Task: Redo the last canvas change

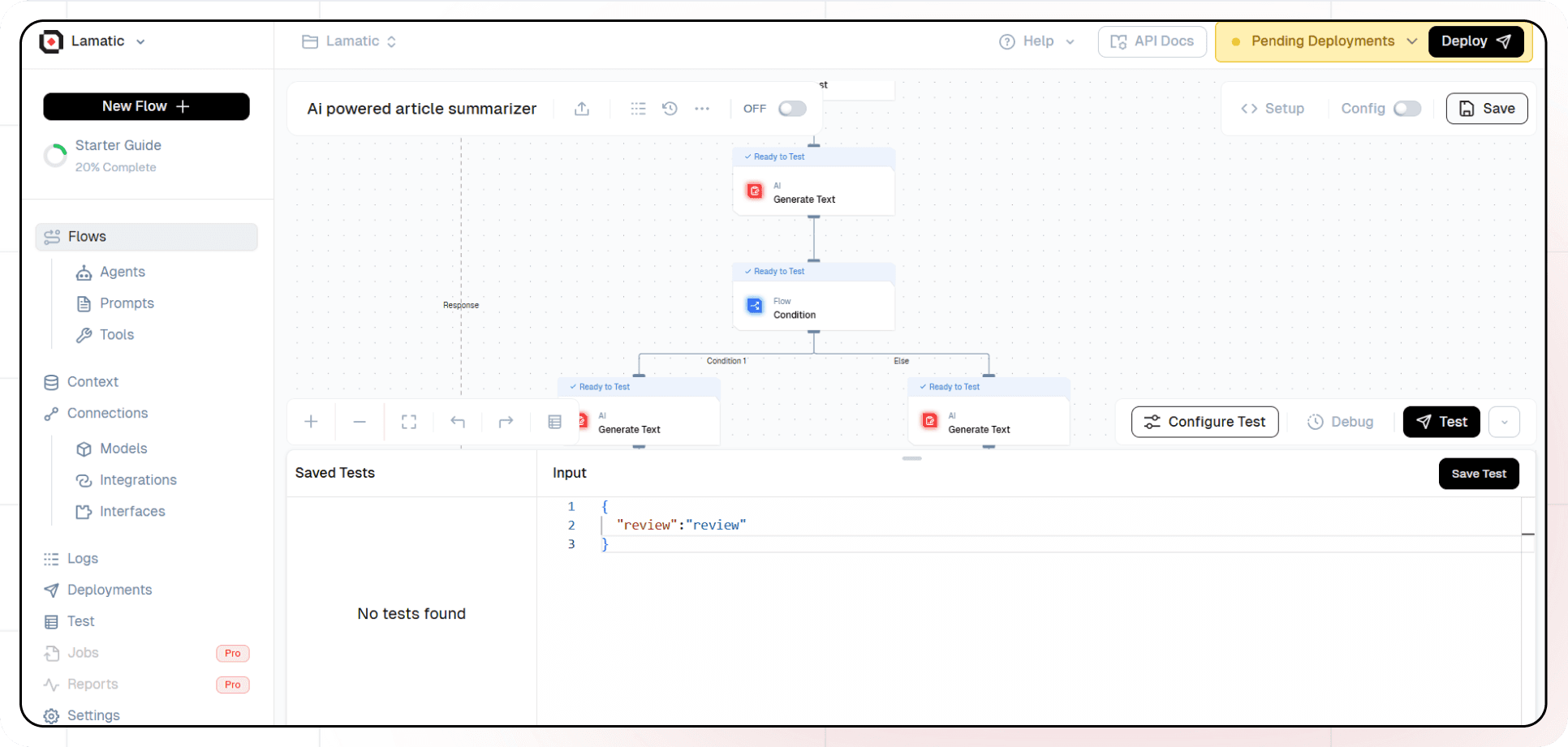Action: point(506,422)
